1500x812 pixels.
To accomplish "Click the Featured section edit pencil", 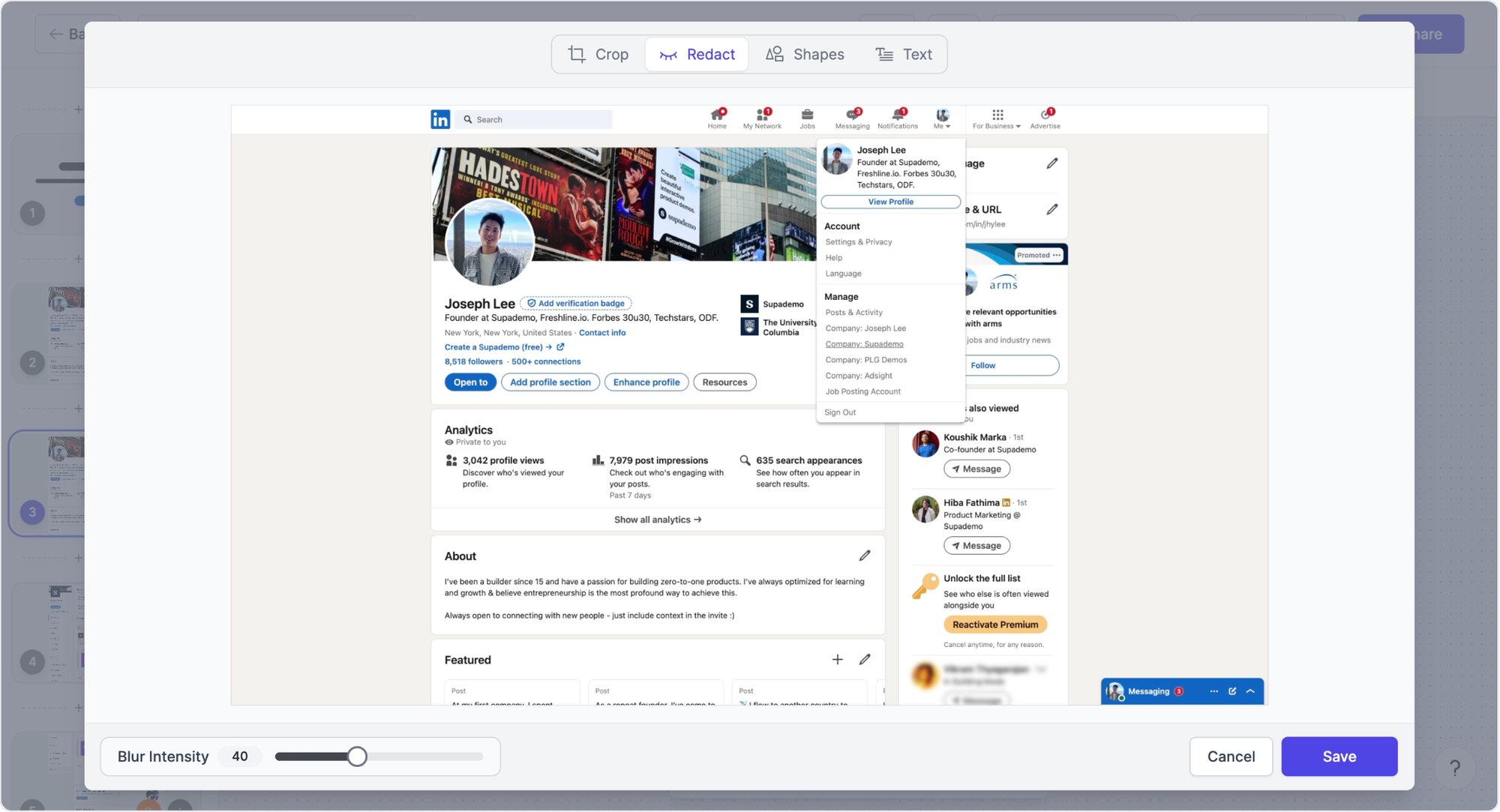I will pos(864,660).
